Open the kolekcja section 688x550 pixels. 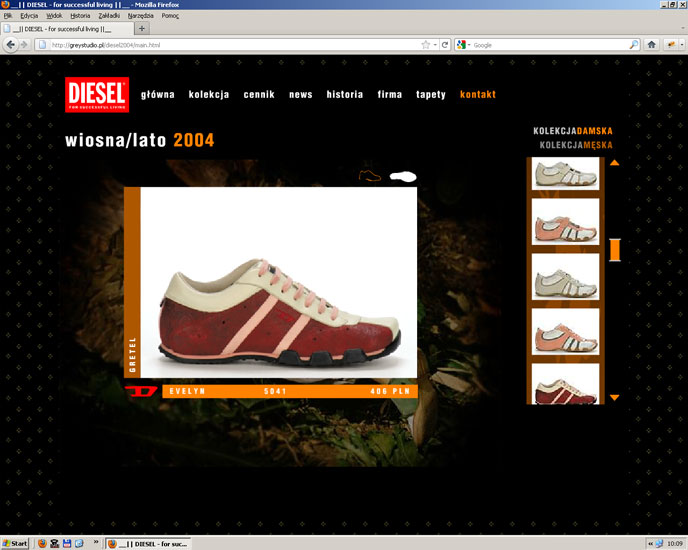[x=209, y=94]
